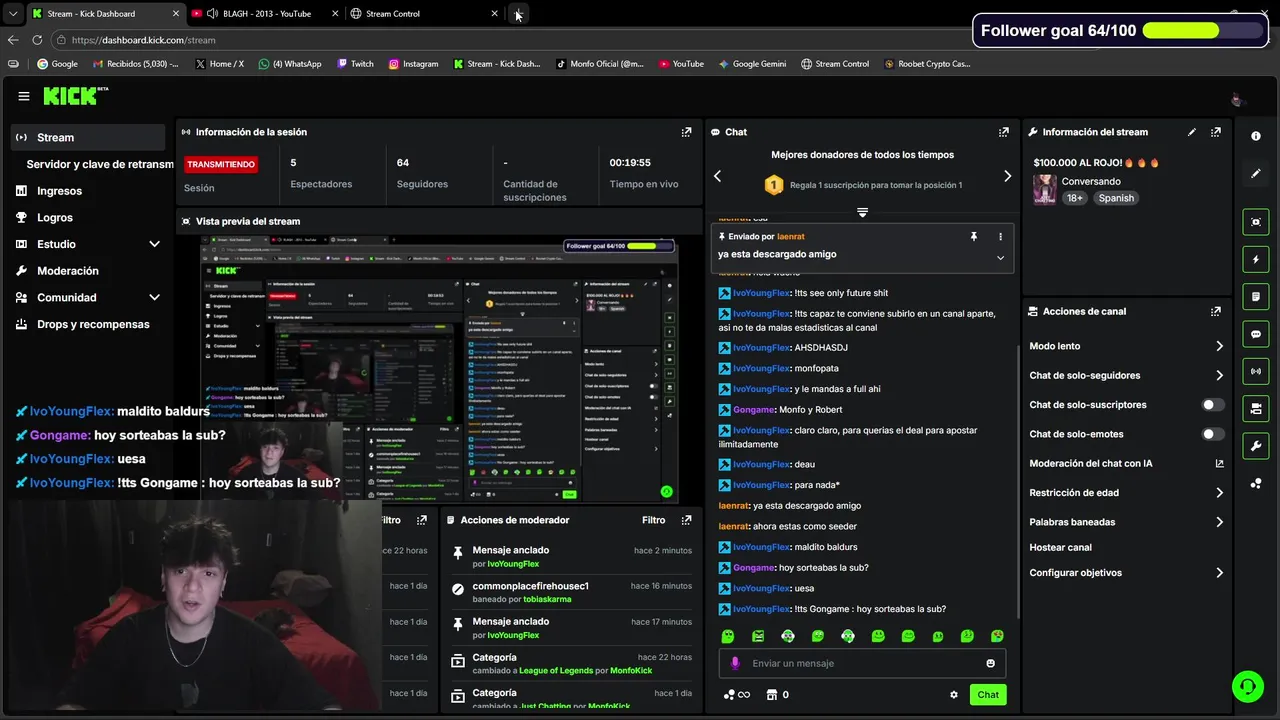Click Hostear canal
1280x720 pixels.
[x=1060, y=548]
